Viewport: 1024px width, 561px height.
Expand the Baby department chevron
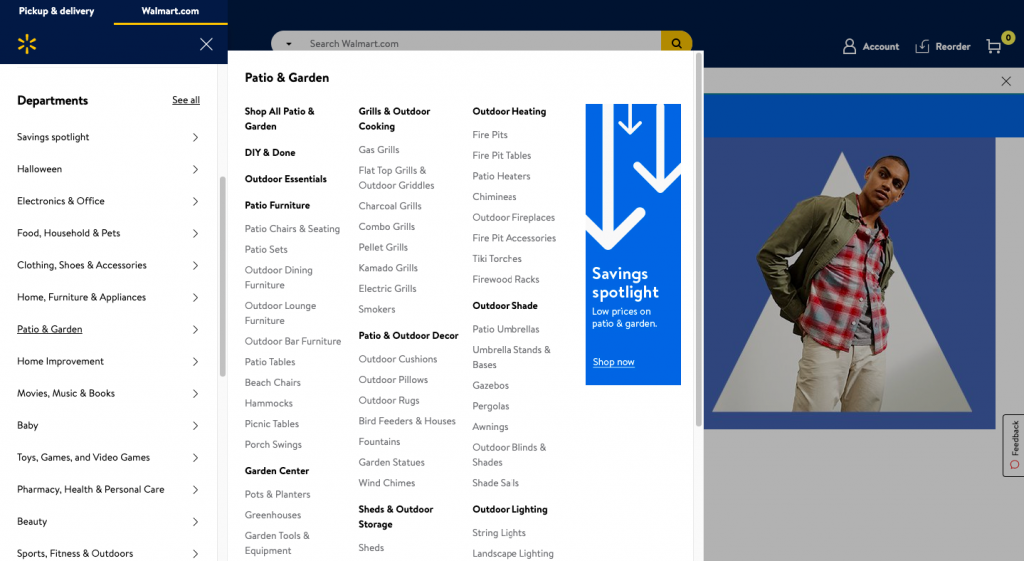pyautogui.click(x=195, y=426)
